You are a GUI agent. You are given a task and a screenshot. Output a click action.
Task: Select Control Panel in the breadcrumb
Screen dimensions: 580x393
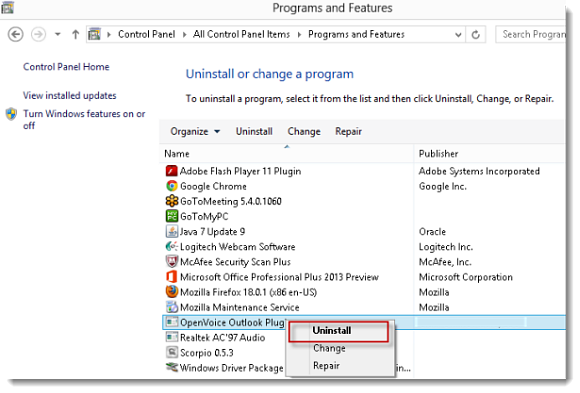[146, 34]
